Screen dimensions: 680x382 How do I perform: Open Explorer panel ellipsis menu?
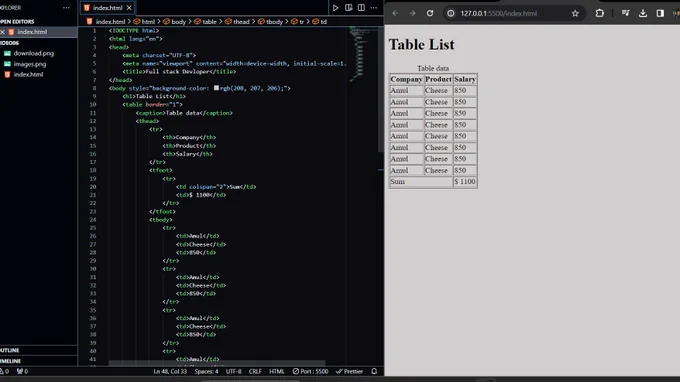(66, 8)
